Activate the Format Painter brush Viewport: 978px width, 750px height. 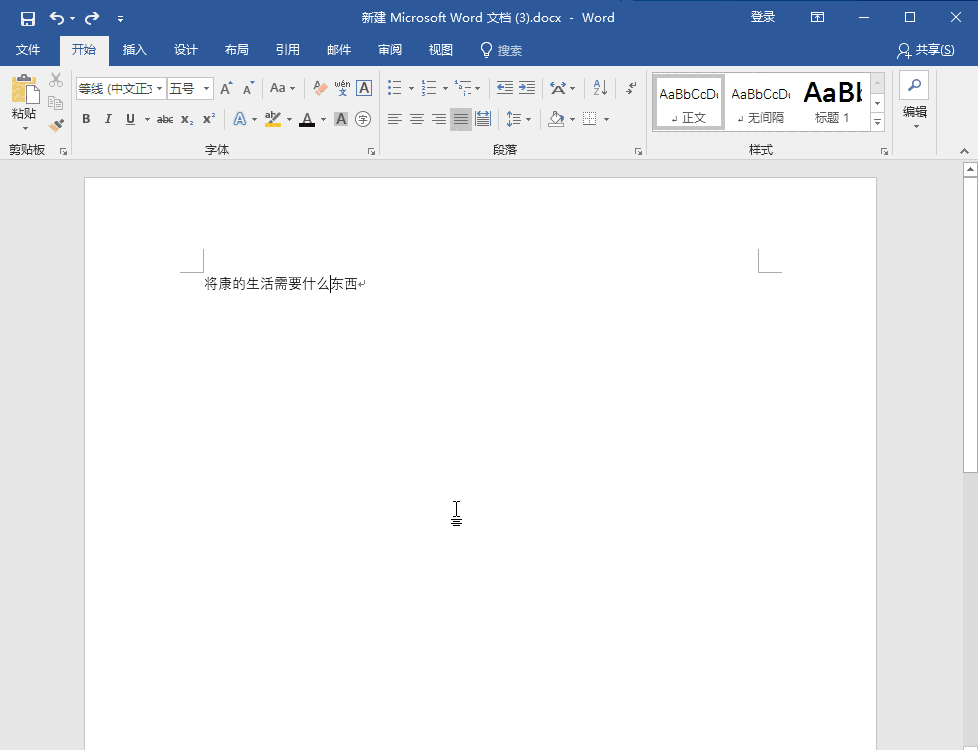(x=56, y=125)
